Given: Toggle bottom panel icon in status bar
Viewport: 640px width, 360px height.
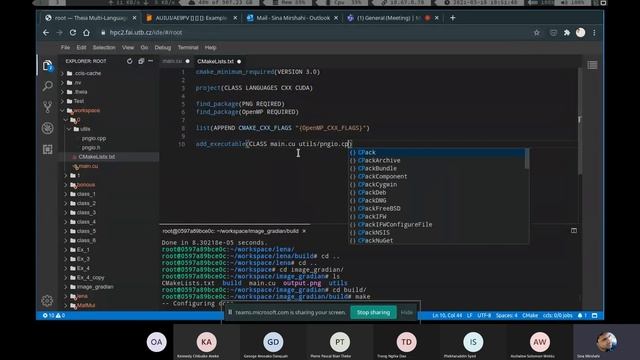Looking at the screenshot, I should [595, 316].
